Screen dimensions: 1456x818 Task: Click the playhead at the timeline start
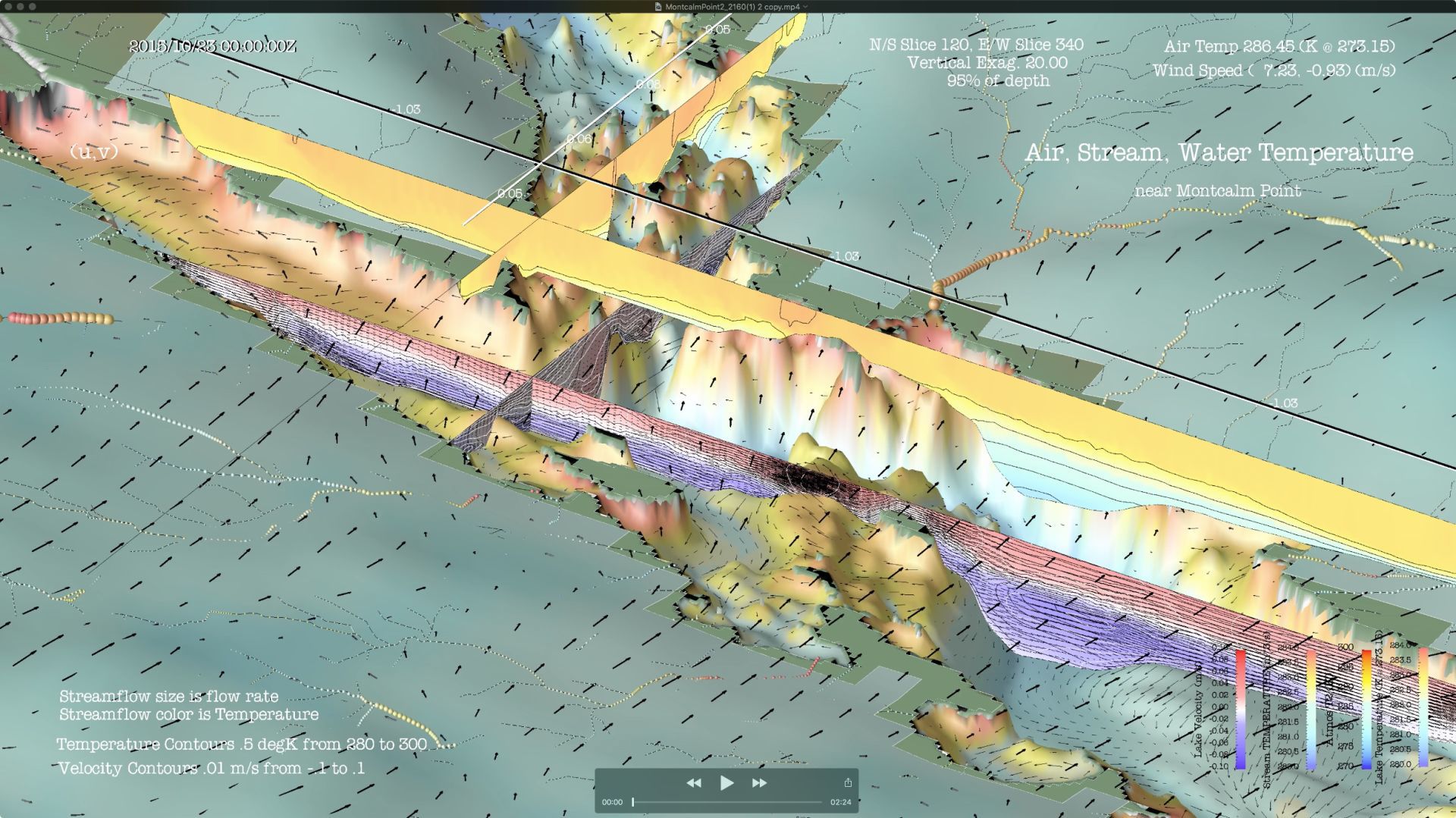(633, 802)
